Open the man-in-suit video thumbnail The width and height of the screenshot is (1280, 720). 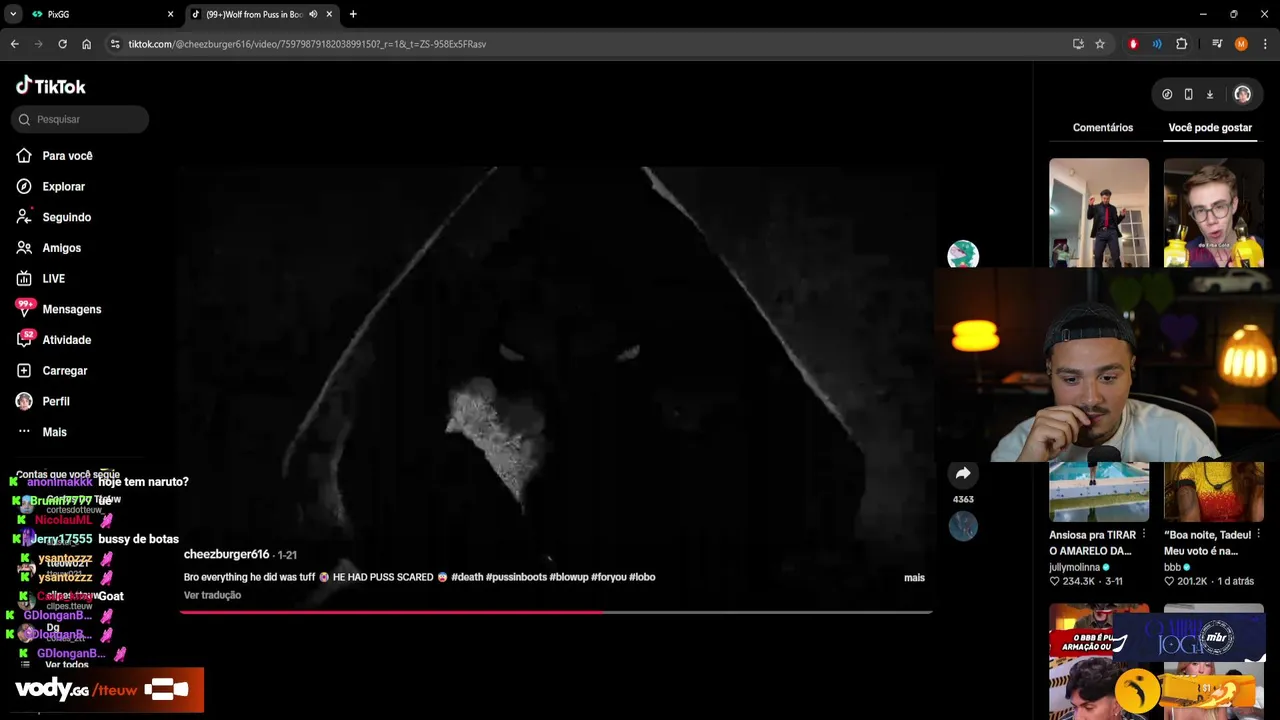pos(1099,212)
